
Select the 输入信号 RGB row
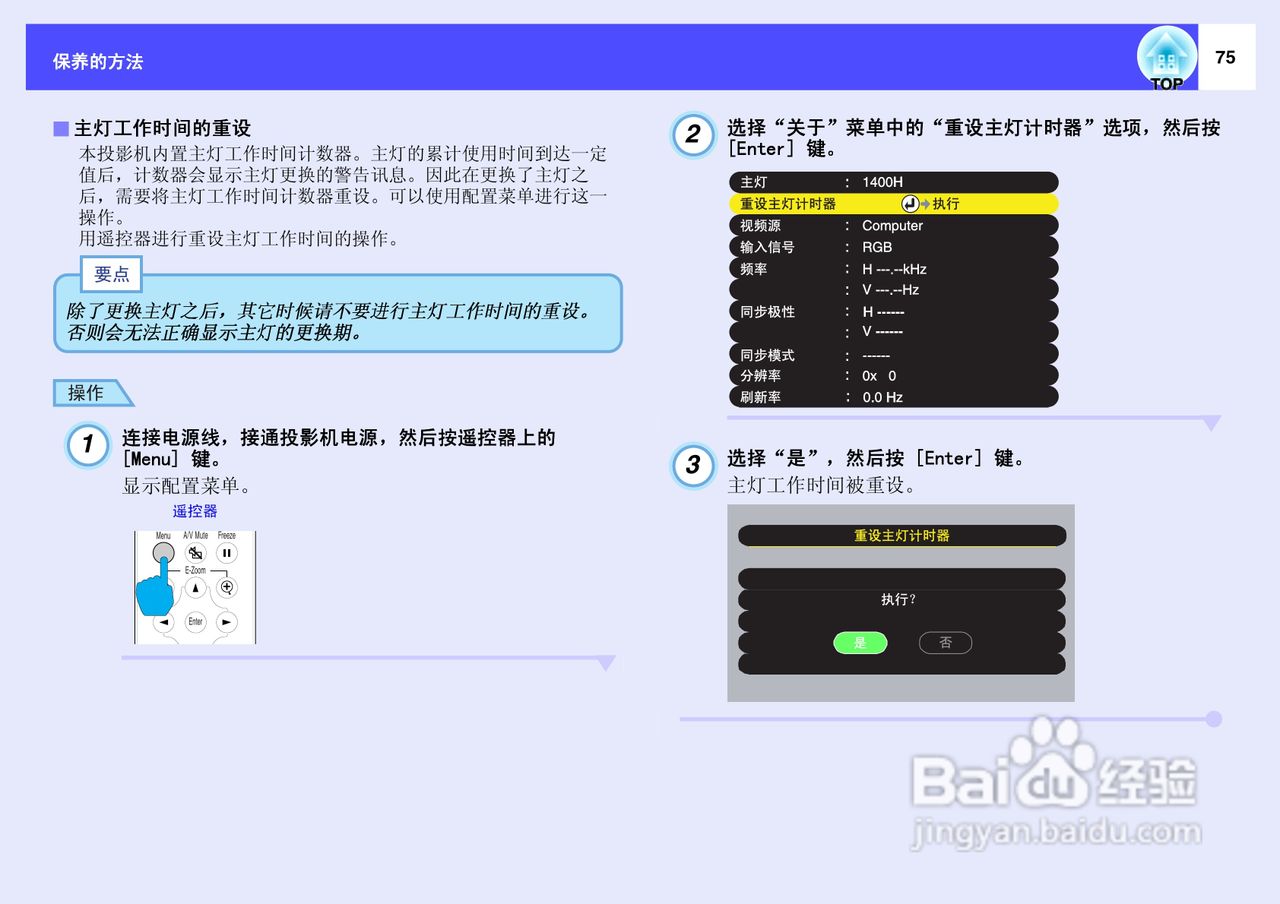click(x=893, y=247)
